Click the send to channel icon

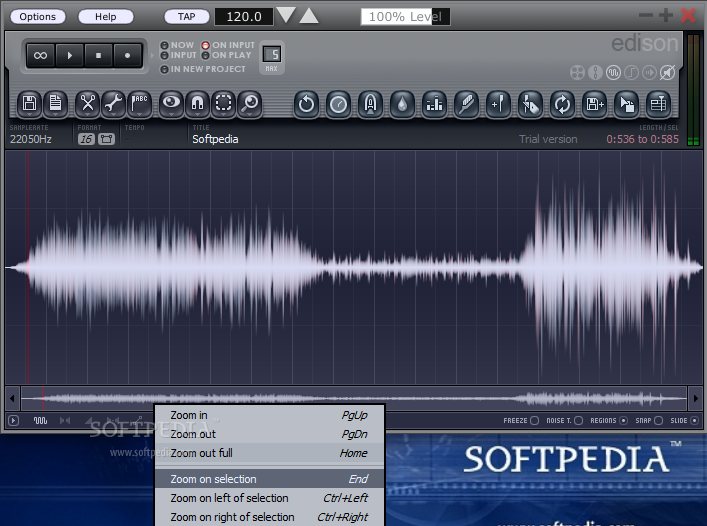[659, 105]
